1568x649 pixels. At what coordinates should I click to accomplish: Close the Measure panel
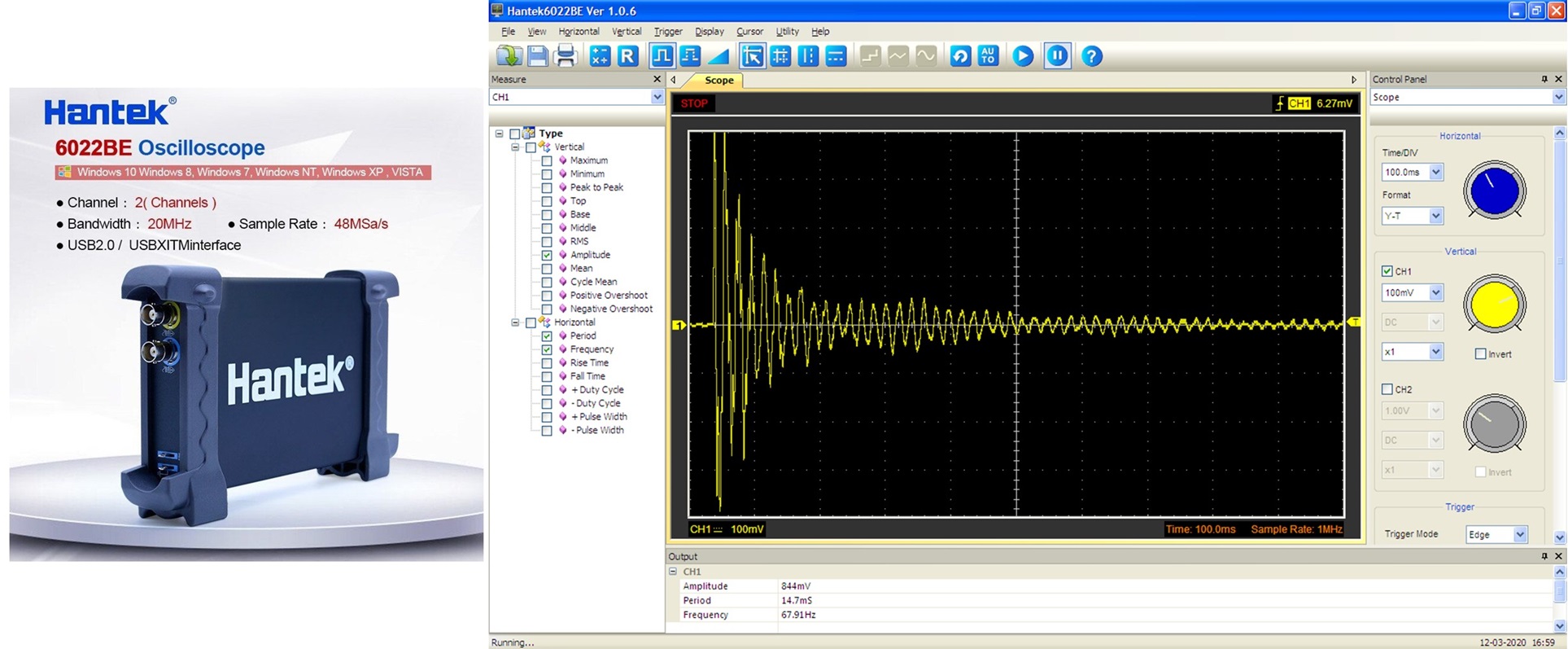[x=657, y=79]
